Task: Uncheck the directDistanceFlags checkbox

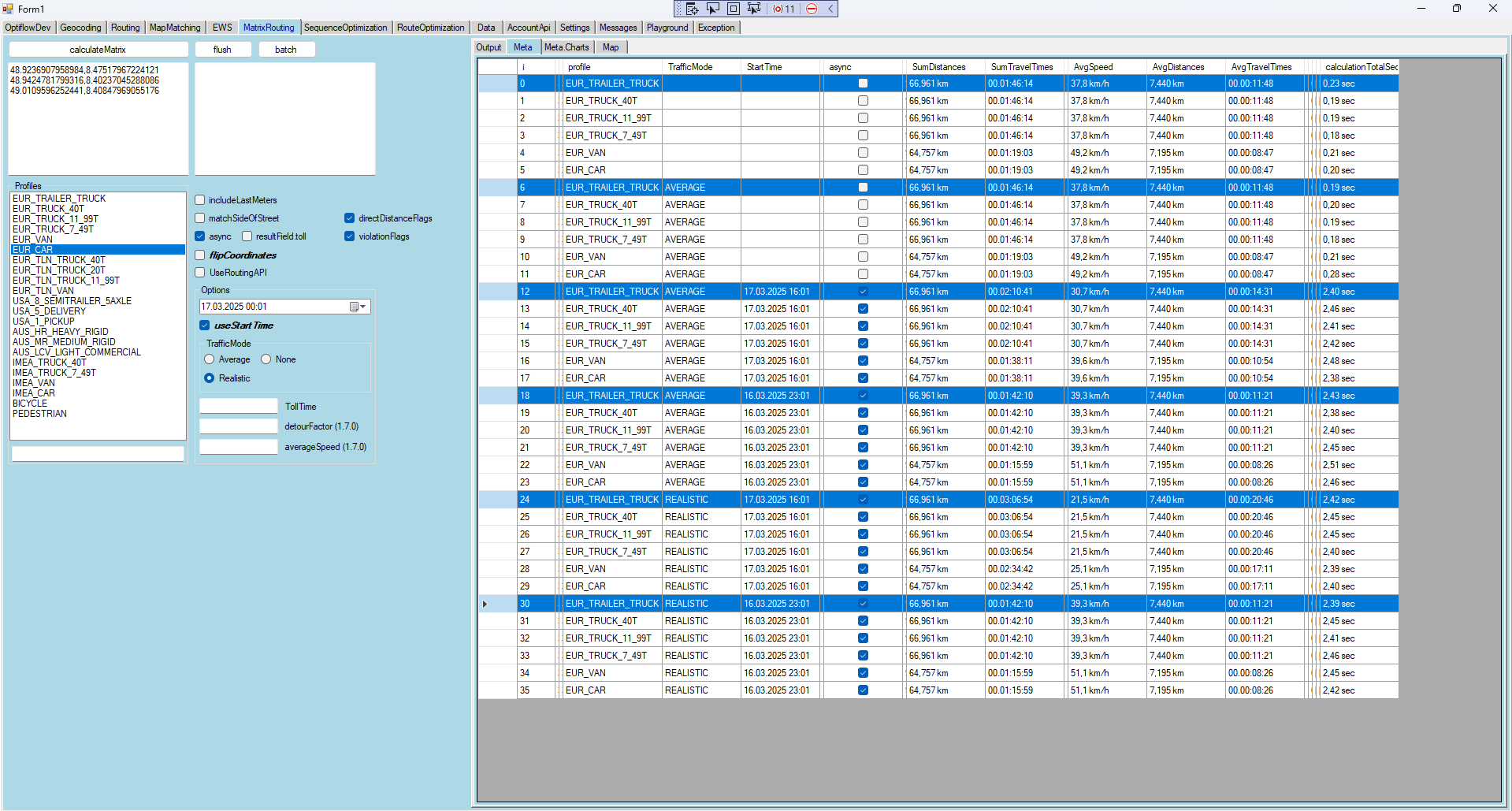Action: (x=349, y=218)
